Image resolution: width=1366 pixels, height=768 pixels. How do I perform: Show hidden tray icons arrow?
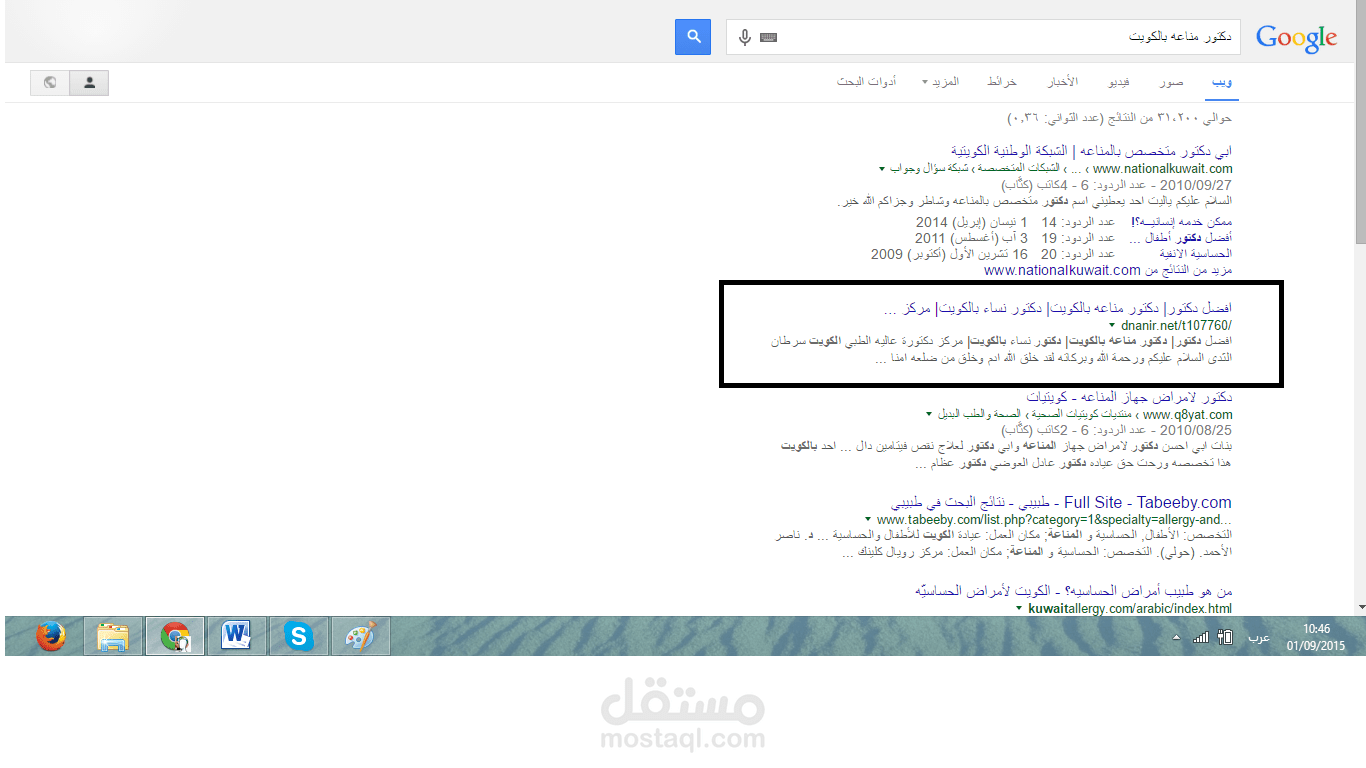tap(1176, 637)
